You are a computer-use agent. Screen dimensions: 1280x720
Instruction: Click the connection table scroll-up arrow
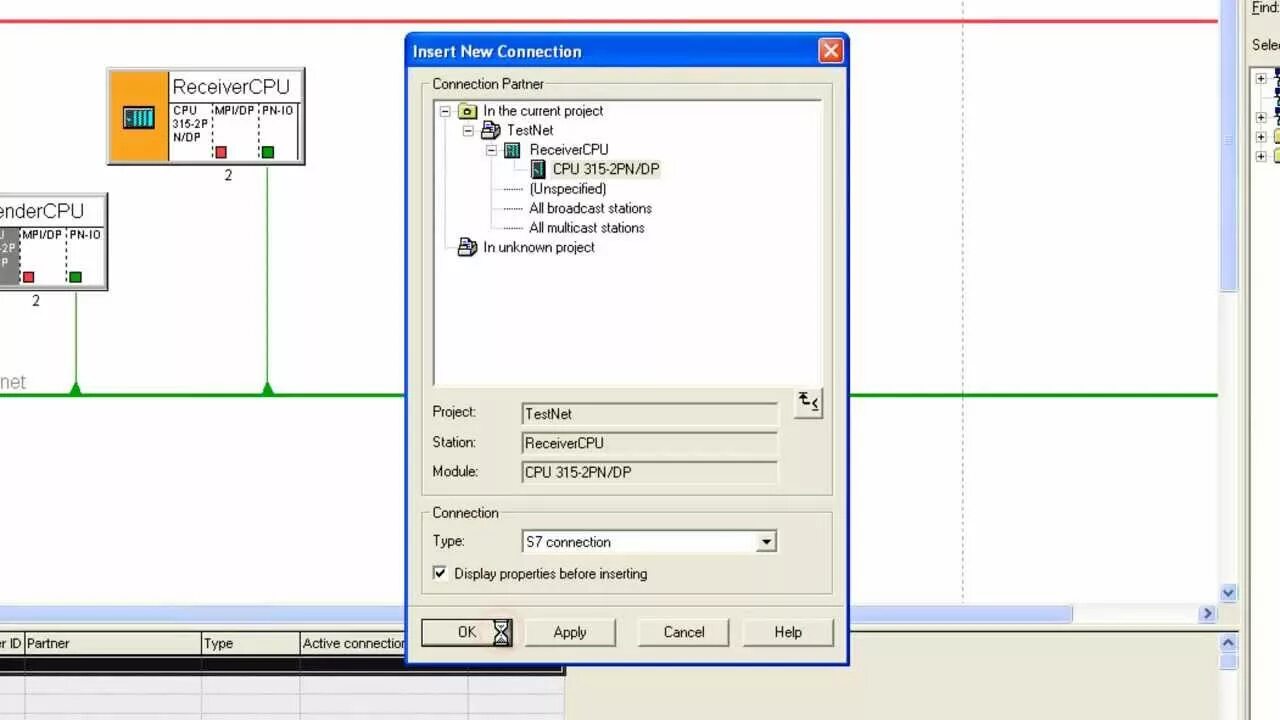[1229, 643]
